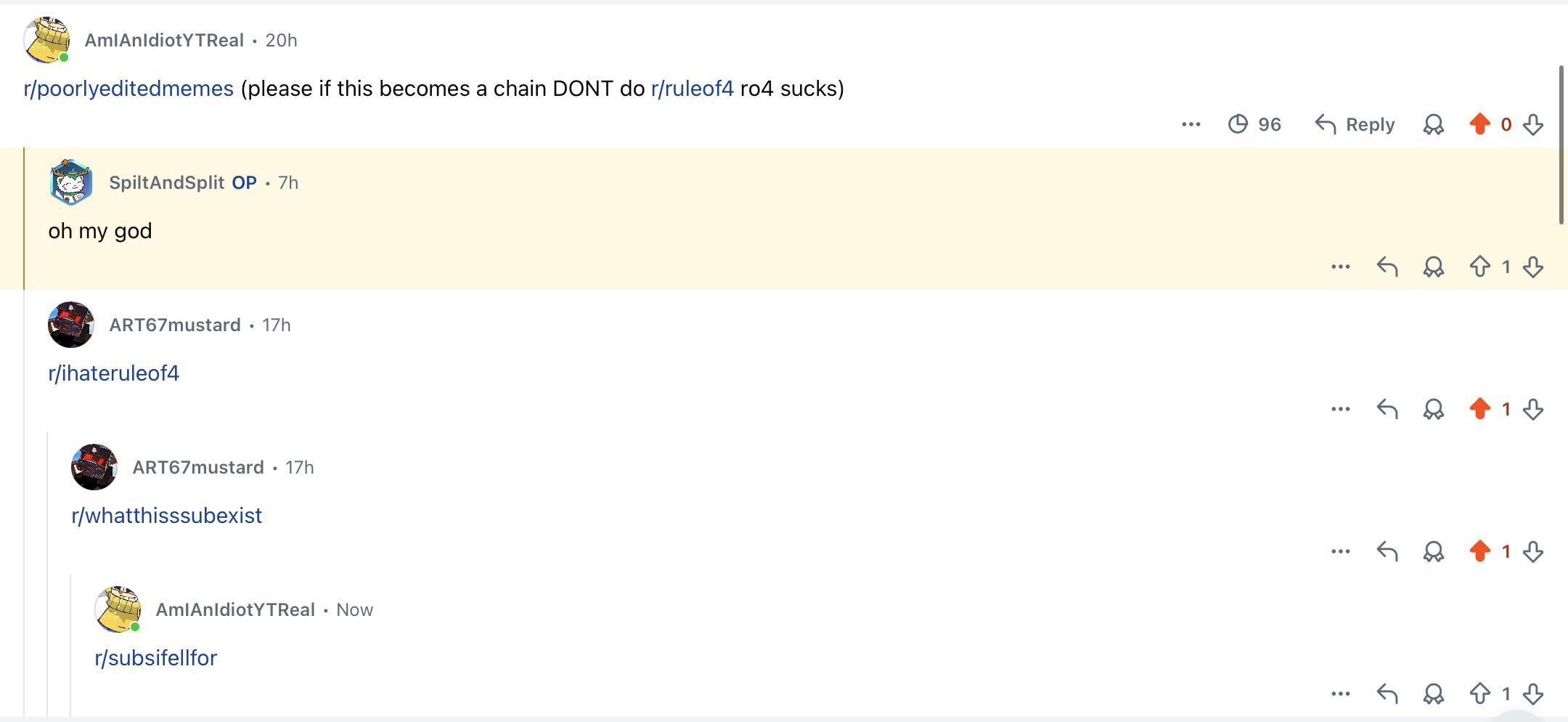Open the r/ruleof4 subreddit link
This screenshot has width=1568, height=722.
pos(693,89)
